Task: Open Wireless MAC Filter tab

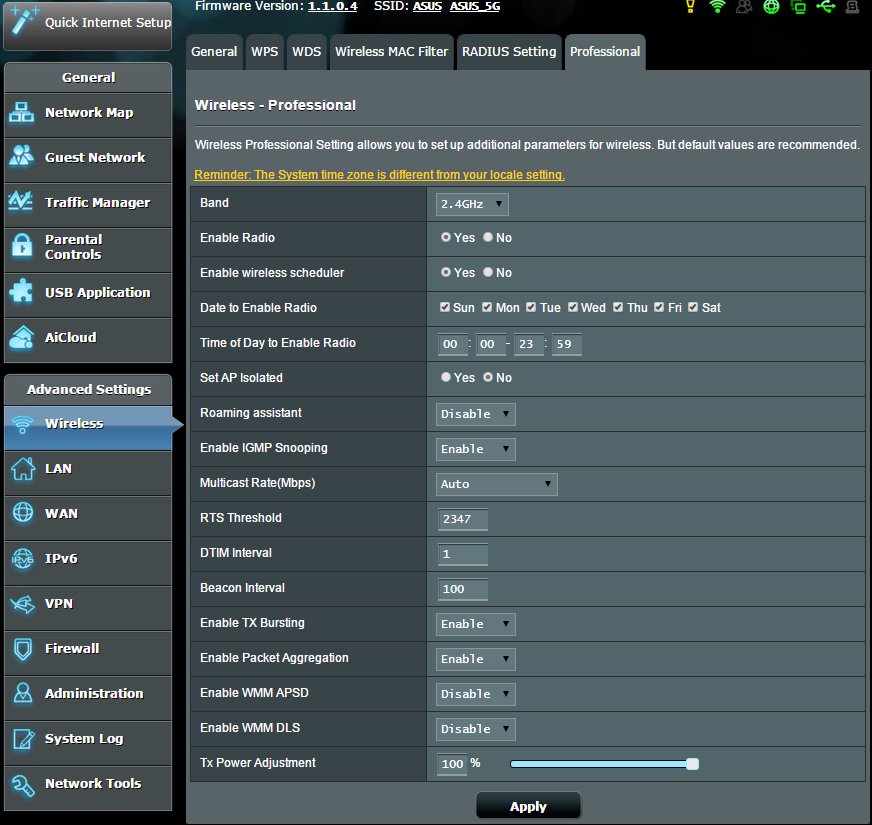Action: pyautogui.click(x=392, y=52)
